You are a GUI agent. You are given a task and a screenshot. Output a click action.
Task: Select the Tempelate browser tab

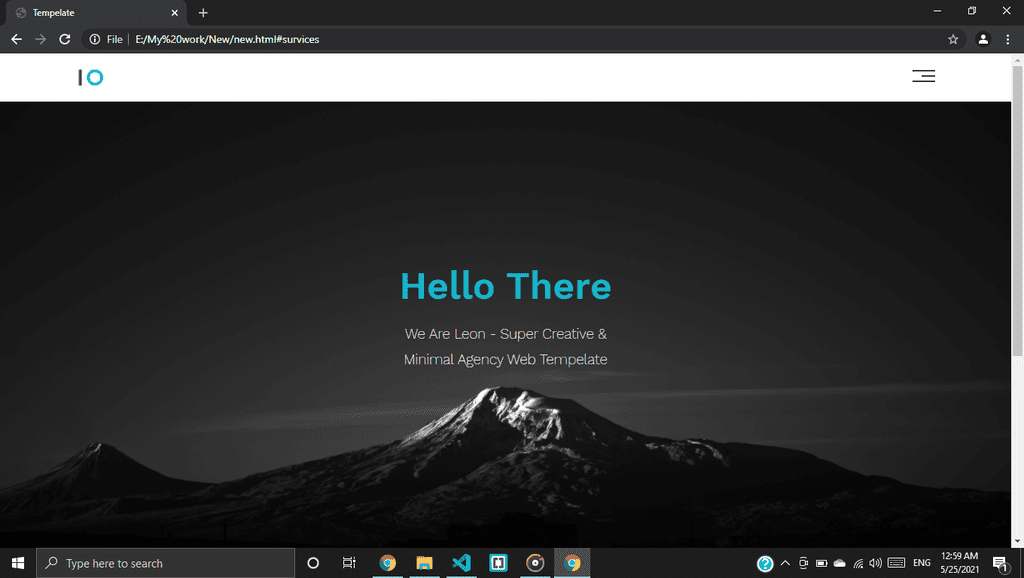click(95, 12)
